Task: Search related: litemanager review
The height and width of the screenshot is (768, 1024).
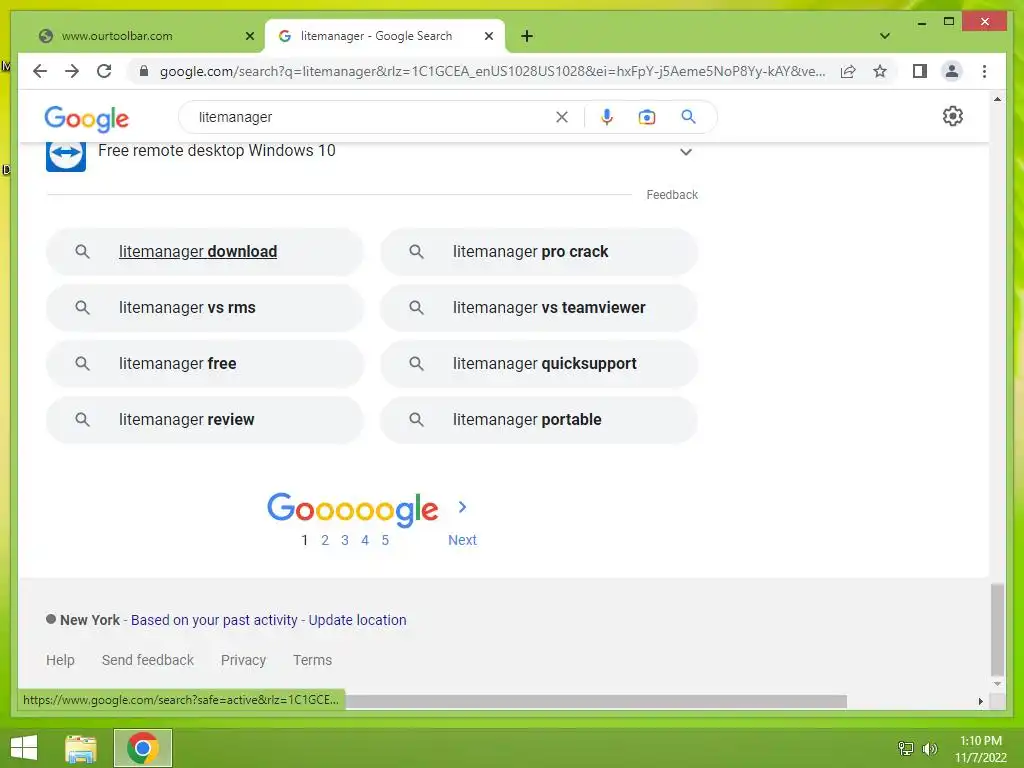Action: pos(204,419)
